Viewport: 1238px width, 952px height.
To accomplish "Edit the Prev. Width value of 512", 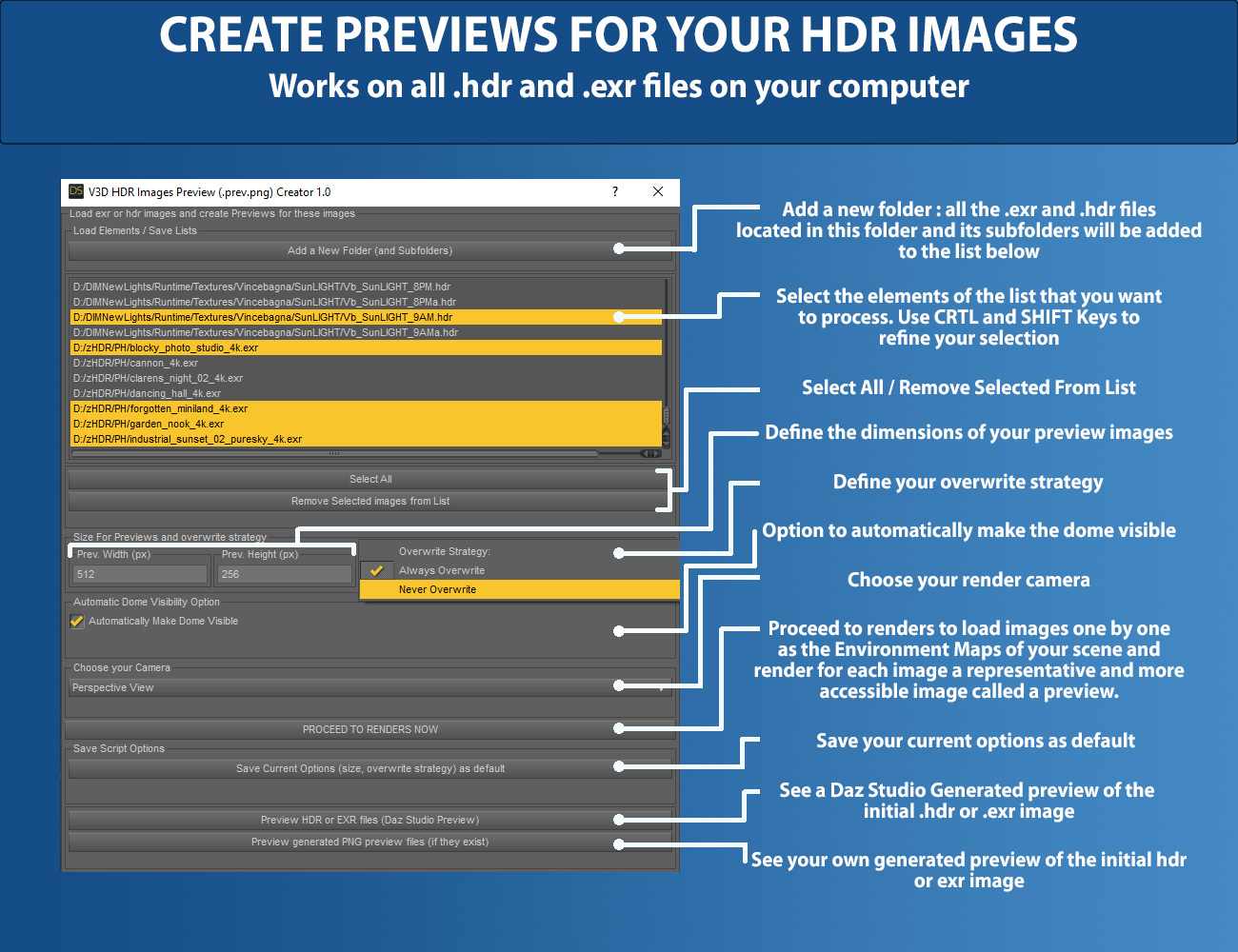I will [138, 573].
